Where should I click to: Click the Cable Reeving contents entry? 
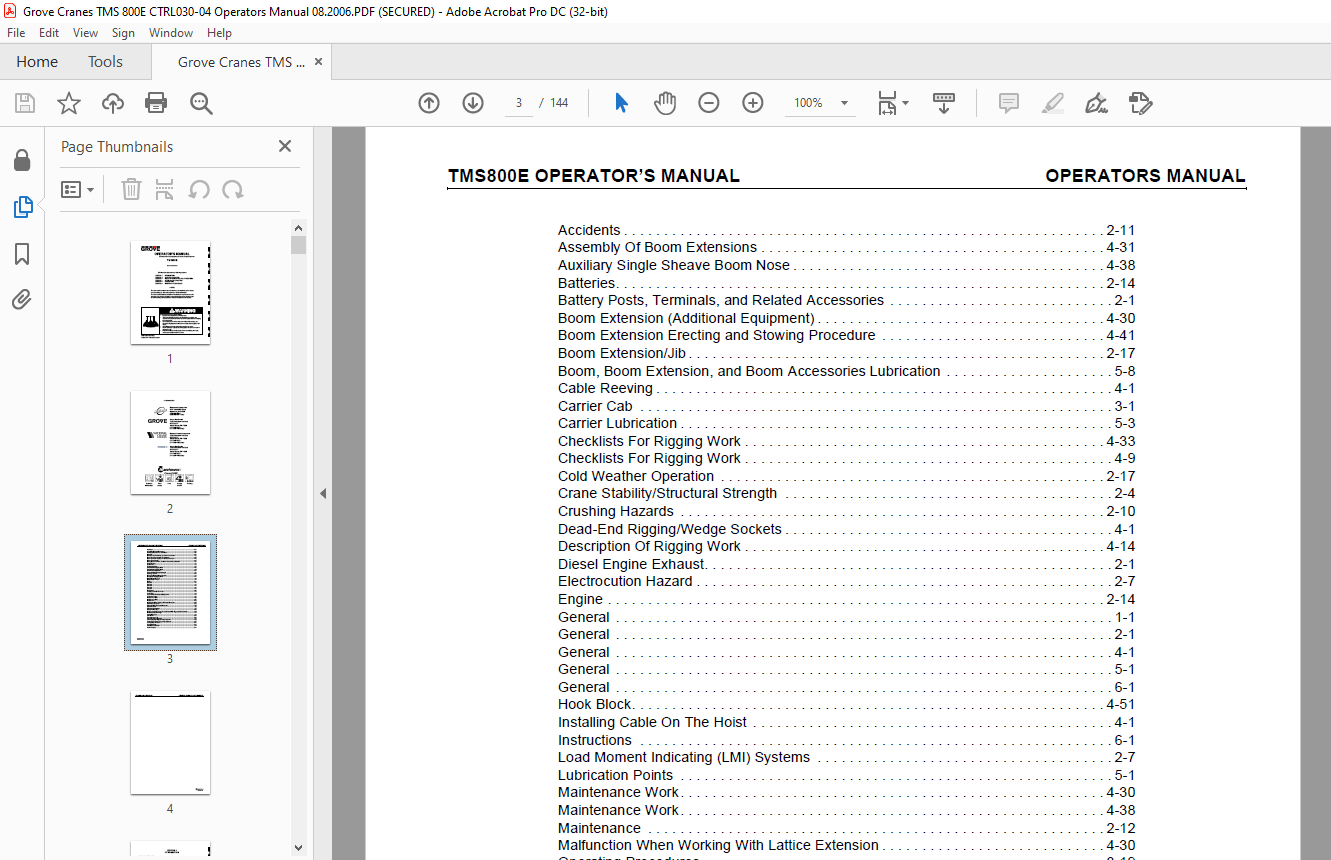(846, 388)
